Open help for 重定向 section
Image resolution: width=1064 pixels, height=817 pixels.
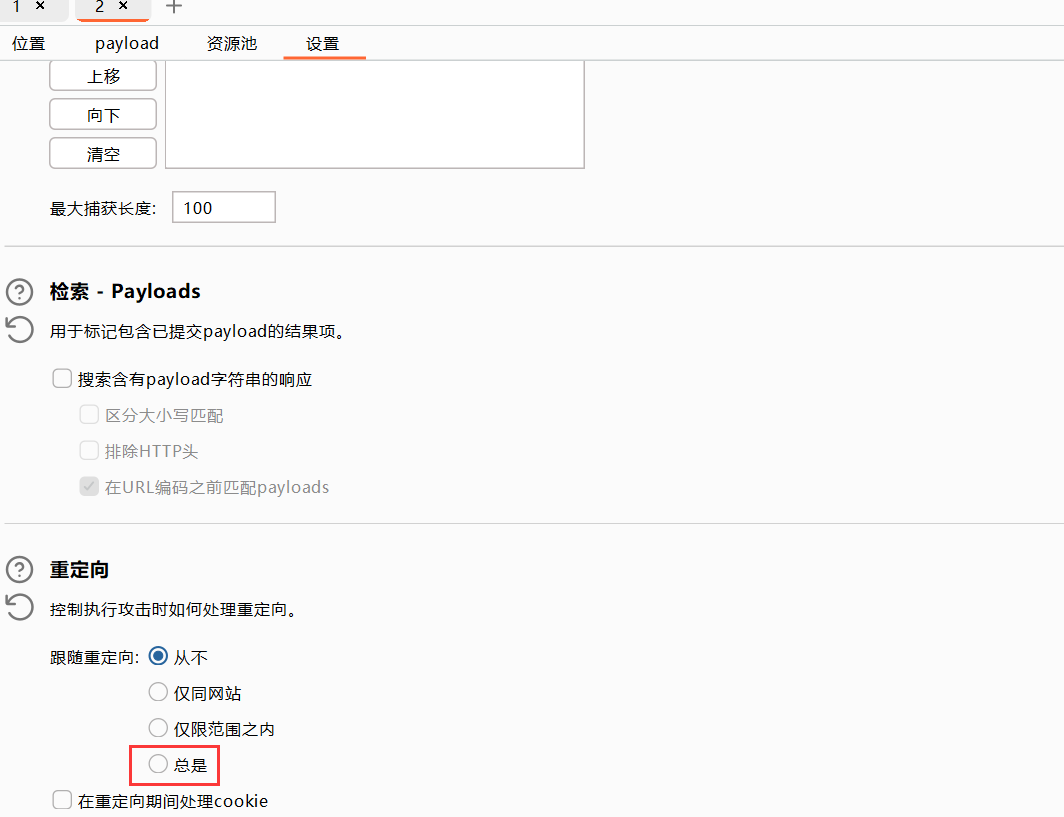(x=19, y=570)
